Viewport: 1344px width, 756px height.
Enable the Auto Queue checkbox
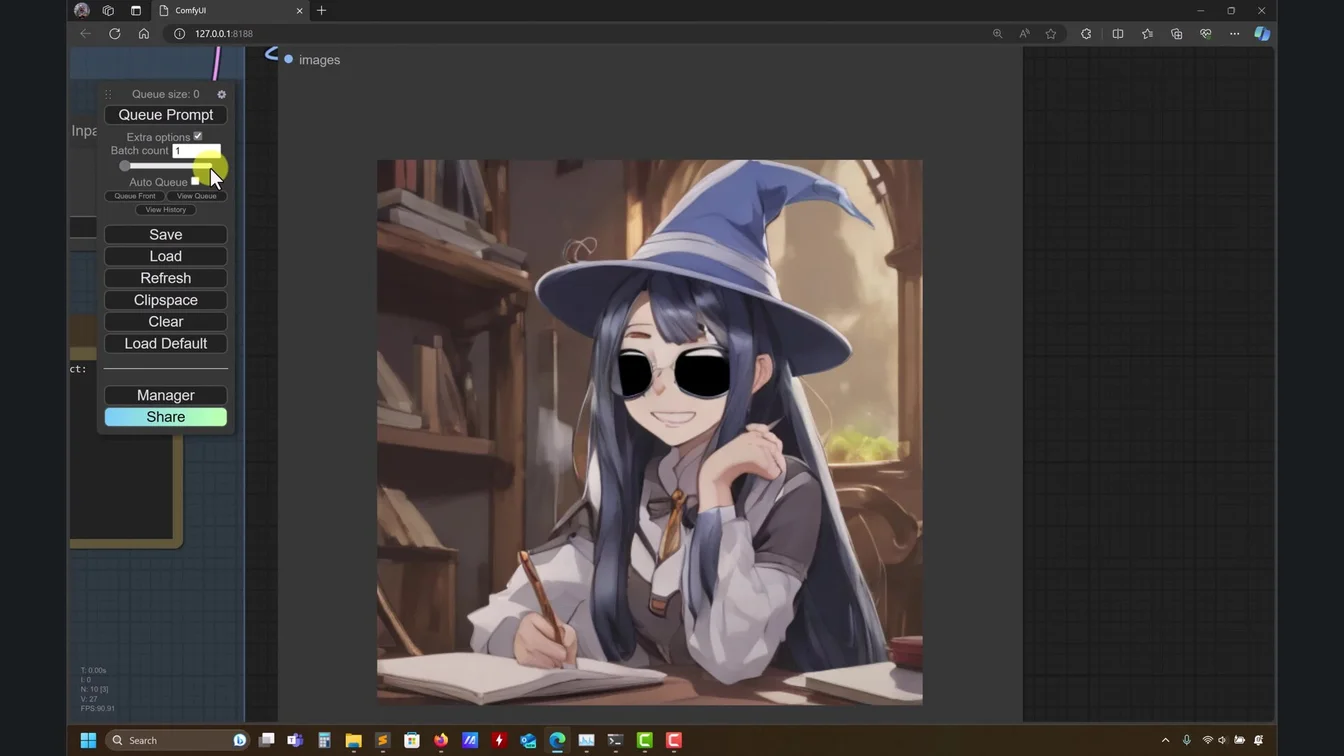tap(195, 182)
